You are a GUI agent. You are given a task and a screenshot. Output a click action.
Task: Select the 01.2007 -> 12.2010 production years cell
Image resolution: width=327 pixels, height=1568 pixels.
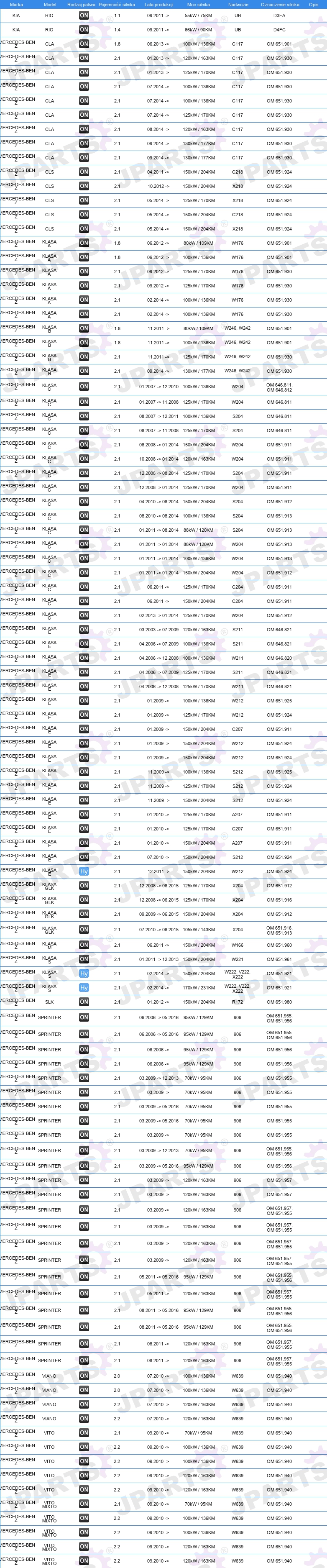158,387
